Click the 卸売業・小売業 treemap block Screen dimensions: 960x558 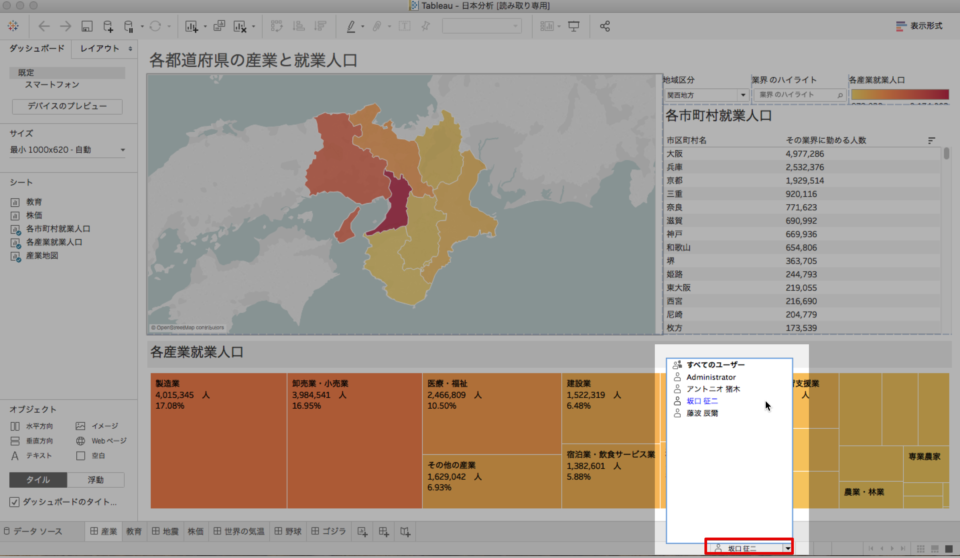point(354,440)
